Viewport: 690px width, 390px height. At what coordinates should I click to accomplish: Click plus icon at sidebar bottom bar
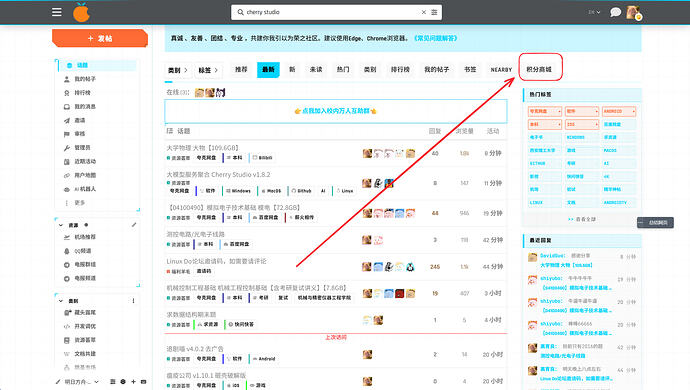(133, 382)
